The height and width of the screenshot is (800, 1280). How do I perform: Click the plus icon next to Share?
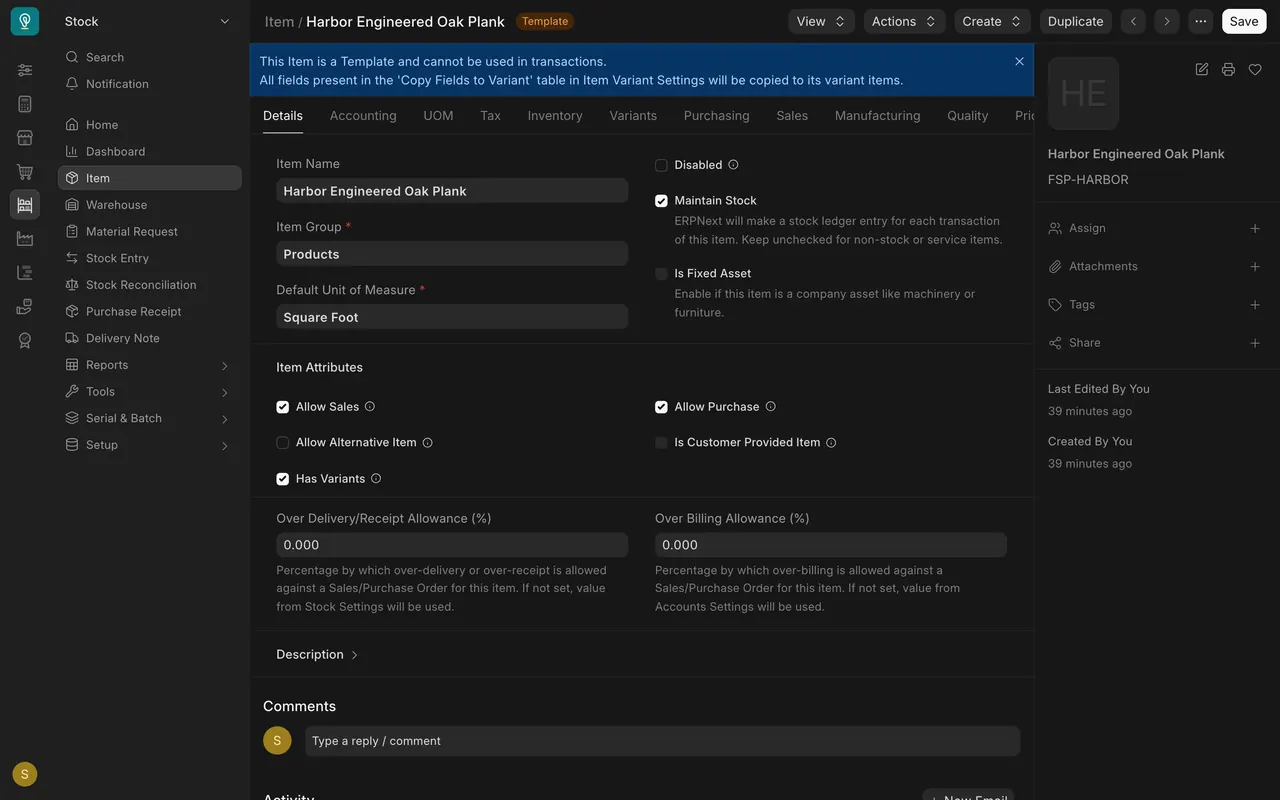pyautogui.click(x=1255, y=343)
